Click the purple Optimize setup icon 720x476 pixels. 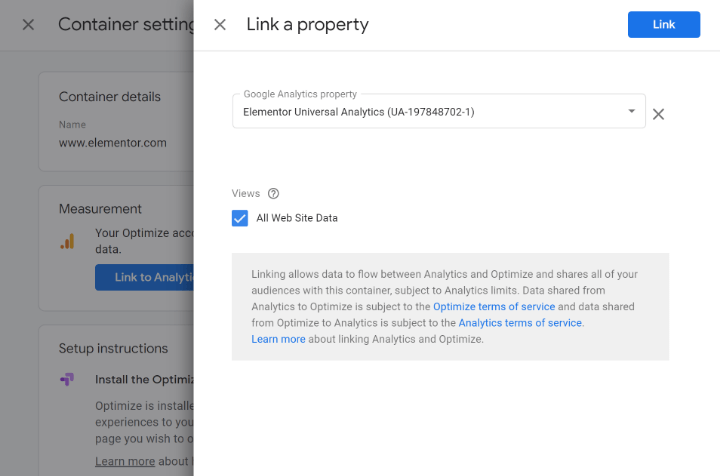(x=67, y=380)
